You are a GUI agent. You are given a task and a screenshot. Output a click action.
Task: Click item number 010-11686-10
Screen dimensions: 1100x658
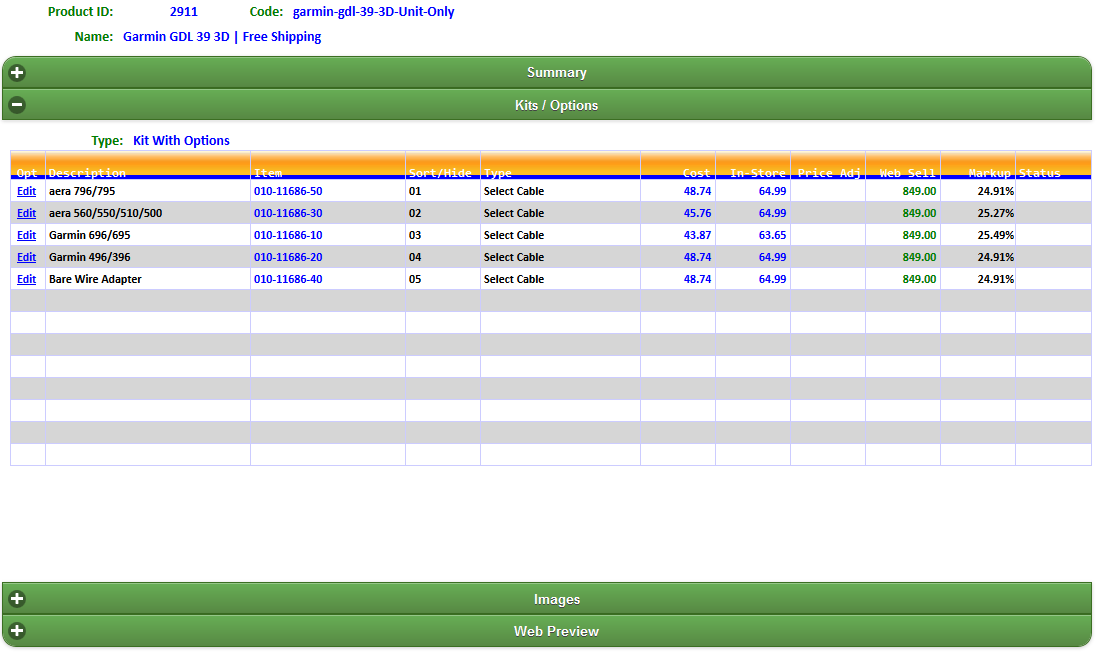288,235
